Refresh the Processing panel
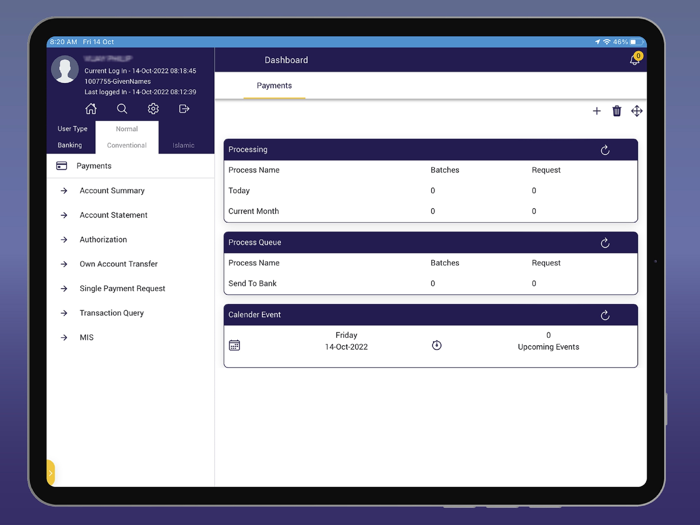The image size is (700, 525). tap(605, 150)
